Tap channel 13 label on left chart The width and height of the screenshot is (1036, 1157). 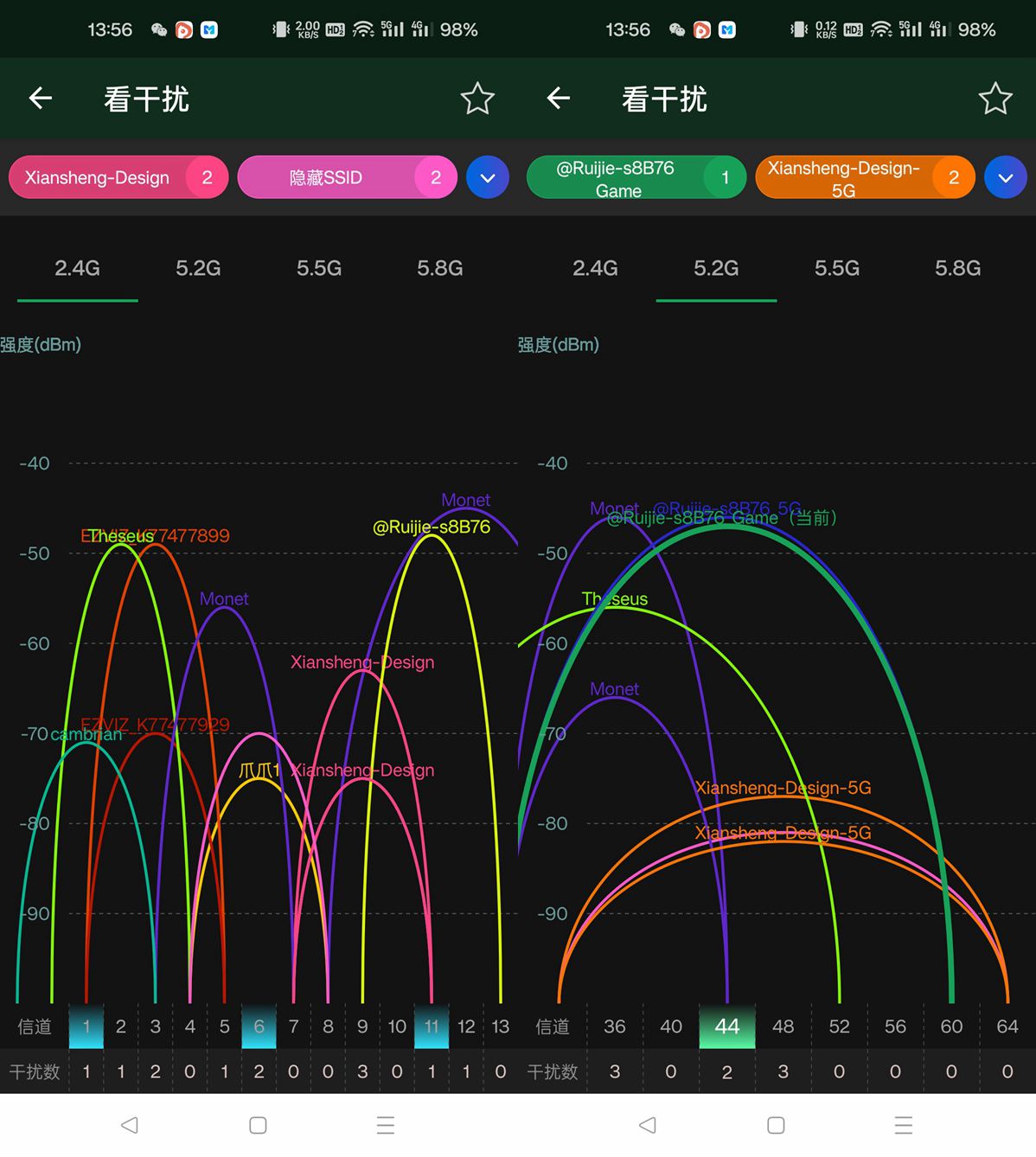tap(501, 1026)
